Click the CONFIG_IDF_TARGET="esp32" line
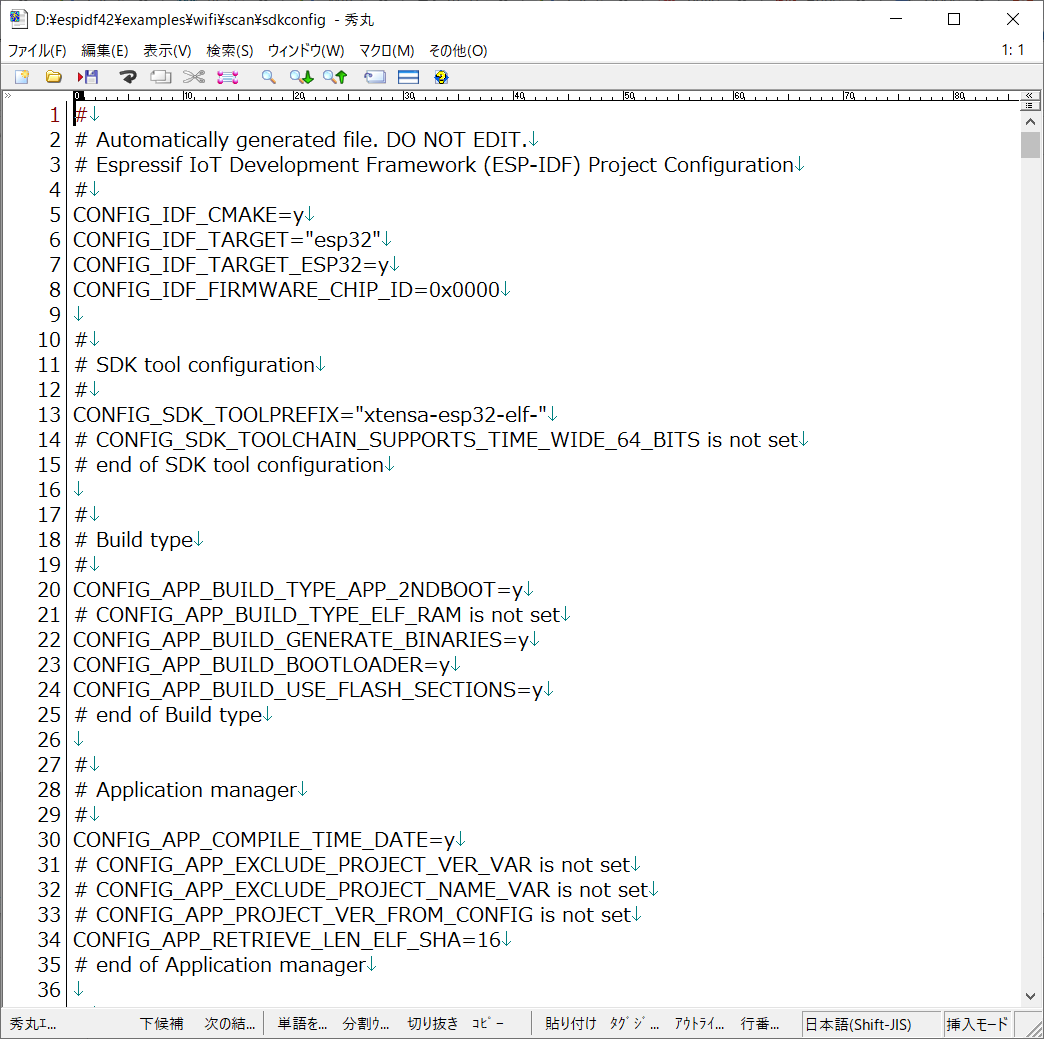Viewport: 1044px width, 1039px height. [227, 240]
